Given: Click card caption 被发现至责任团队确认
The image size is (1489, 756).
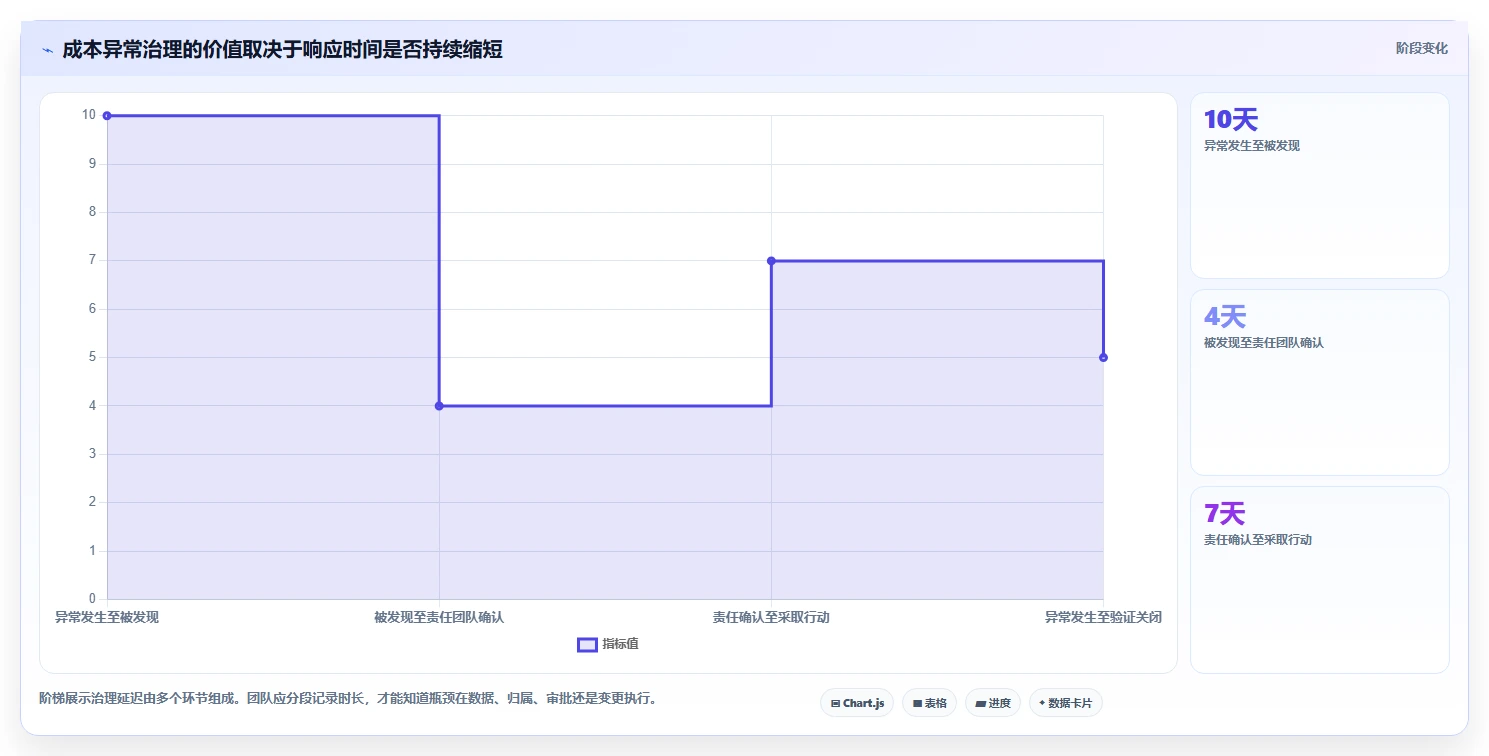Looking at the screenshot, I should [x=1263, y=342].
